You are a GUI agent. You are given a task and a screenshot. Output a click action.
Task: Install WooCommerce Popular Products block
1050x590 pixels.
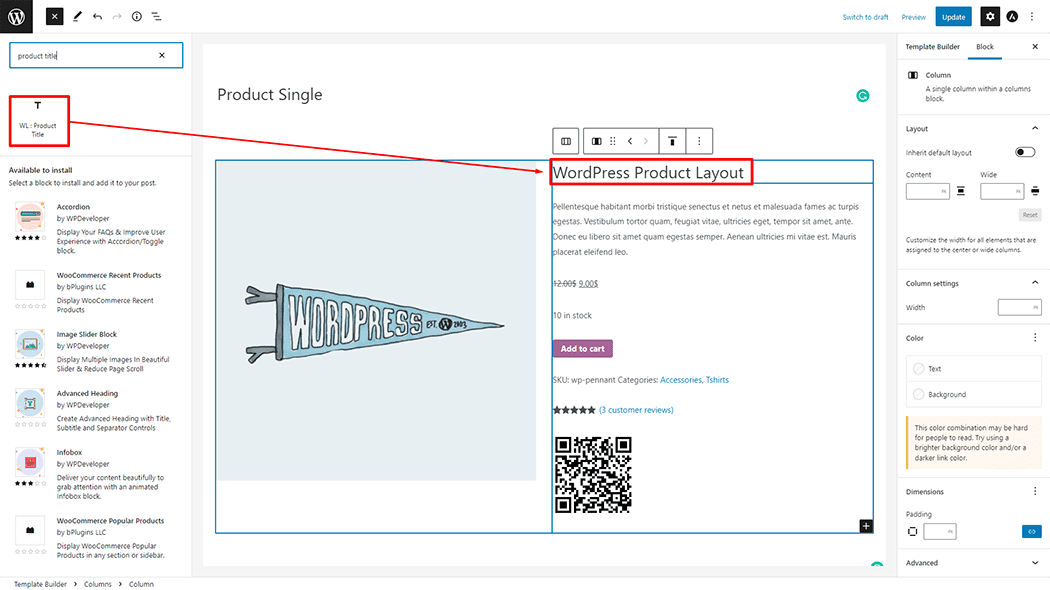click(x=95, y=538)
